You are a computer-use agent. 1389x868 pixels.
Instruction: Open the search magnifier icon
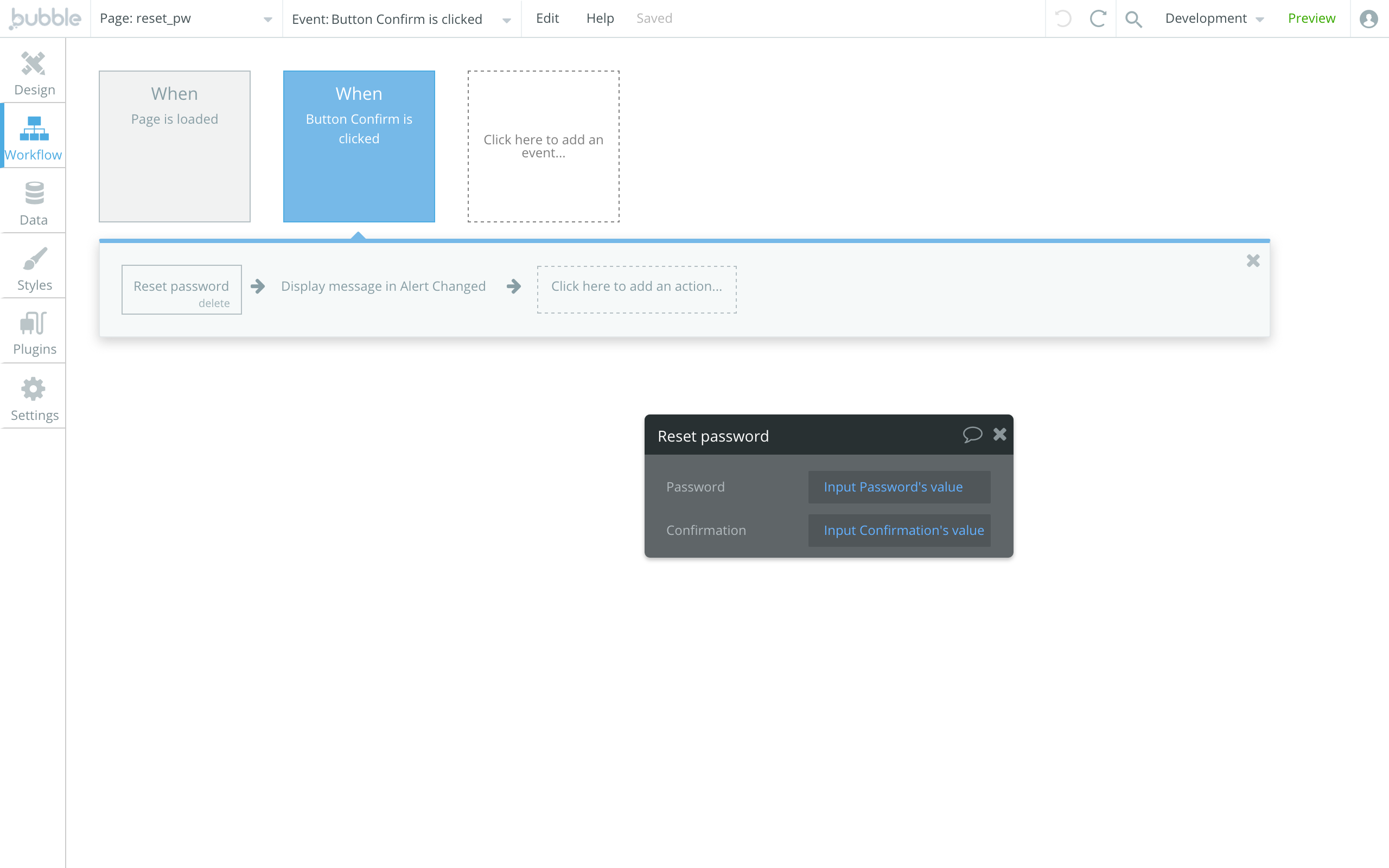tap(1133, 19)
